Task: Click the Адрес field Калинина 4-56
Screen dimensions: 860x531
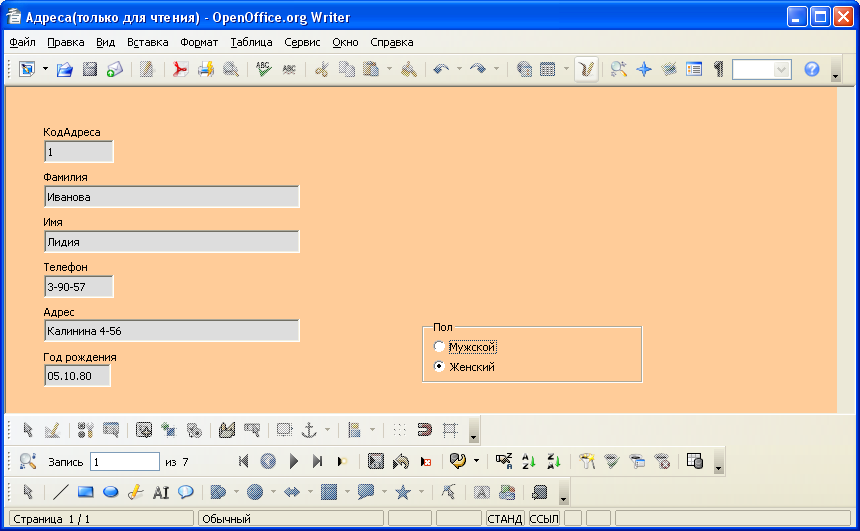Action: point(172,331)
